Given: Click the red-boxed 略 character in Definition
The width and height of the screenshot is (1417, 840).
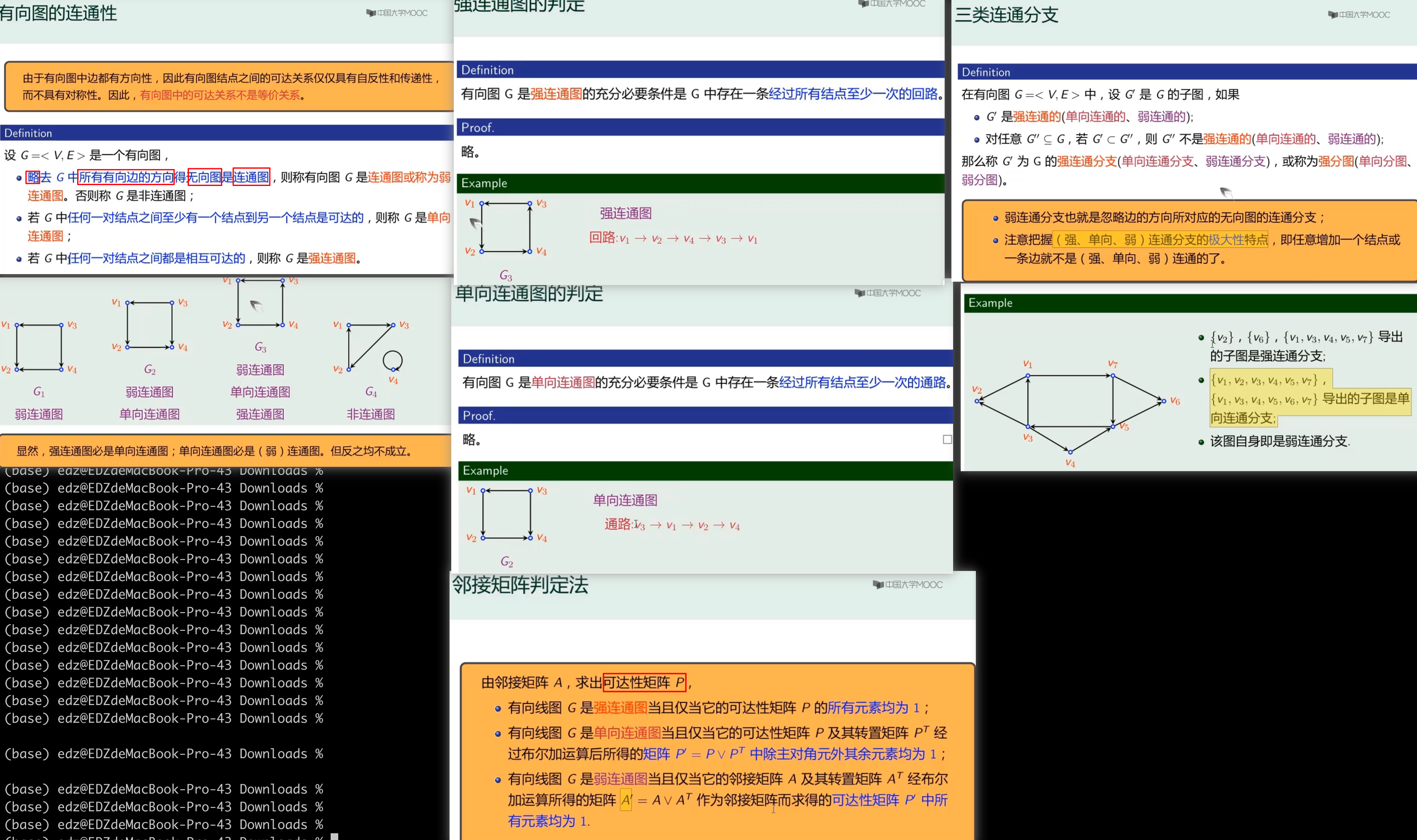Looking at the screenshot, I should pyautogui.click(x=33, y=177).
